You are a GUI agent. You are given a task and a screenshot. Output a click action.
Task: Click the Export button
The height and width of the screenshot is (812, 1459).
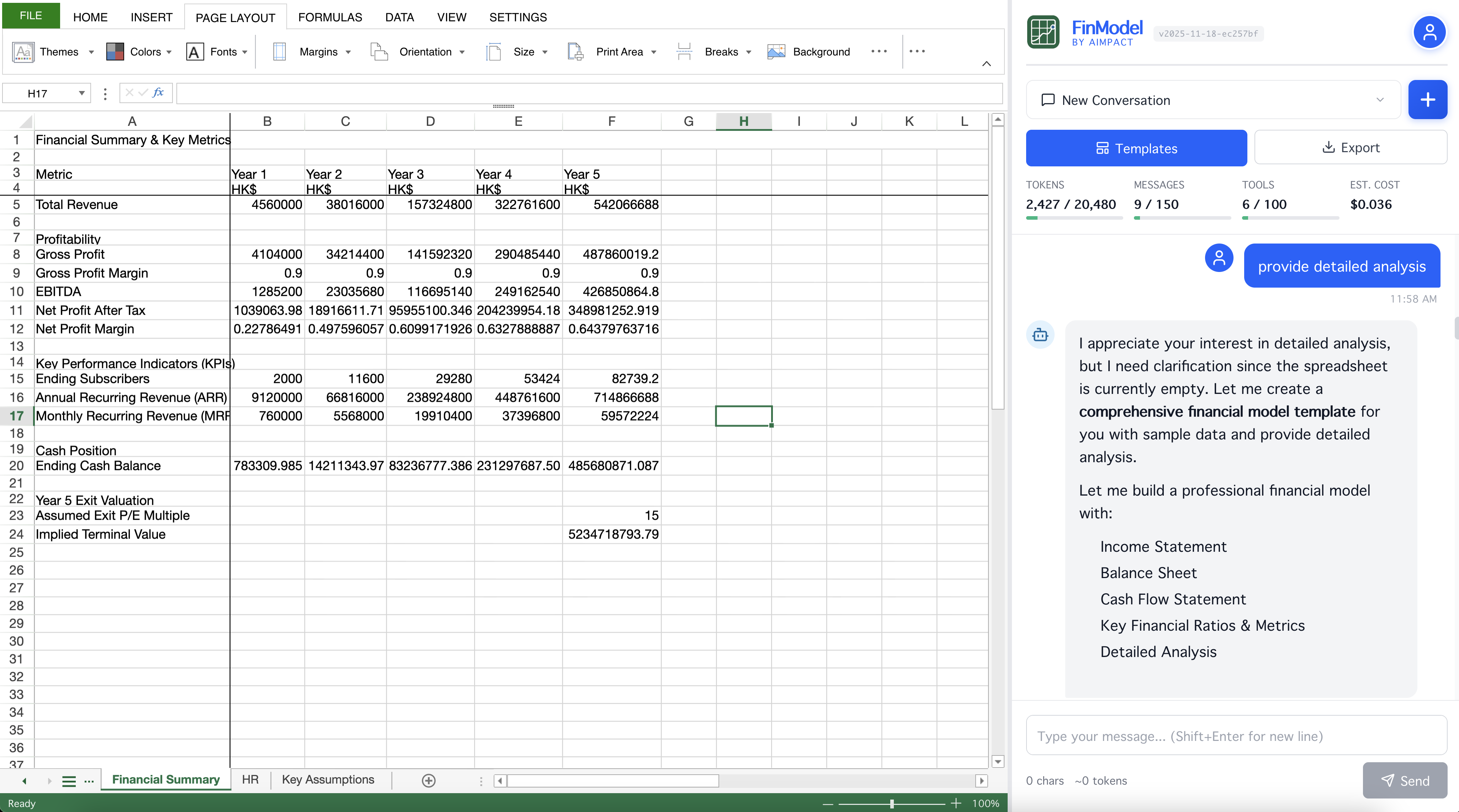[x=1350, y=148]
